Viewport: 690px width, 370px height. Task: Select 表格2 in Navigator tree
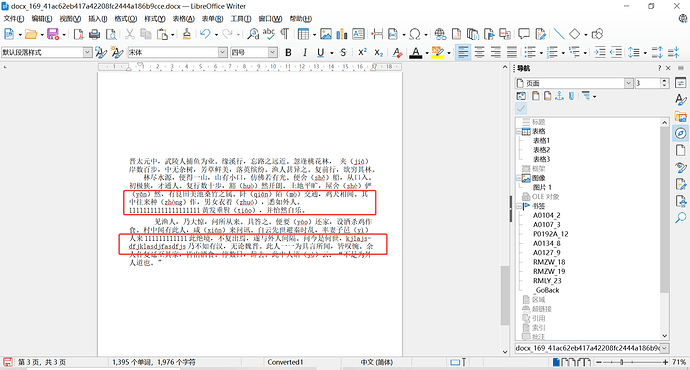click(541, 150)
